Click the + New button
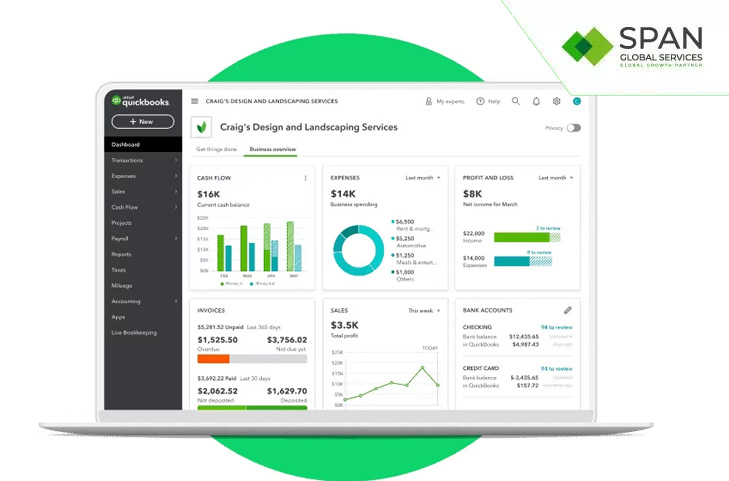The width and height of the screenshot is (729, 481). (143, 122)
